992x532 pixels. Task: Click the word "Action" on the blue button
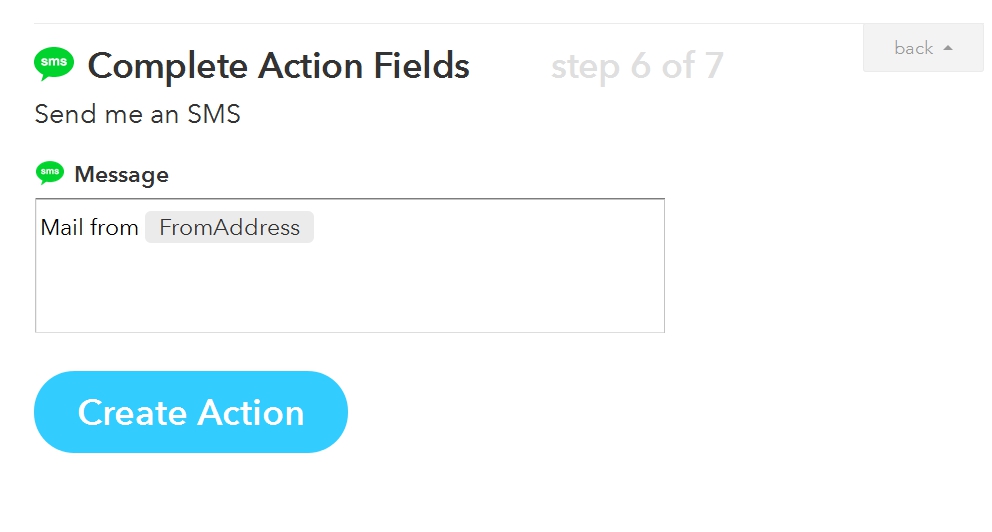pyautogui.click(x=251, y=412)
